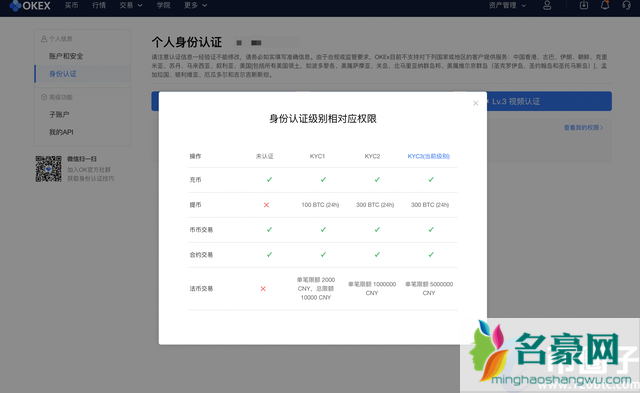The image size is (640, 393).
Task: Select 身份认证 in sidebar
Action: click(x=62, y=74)
